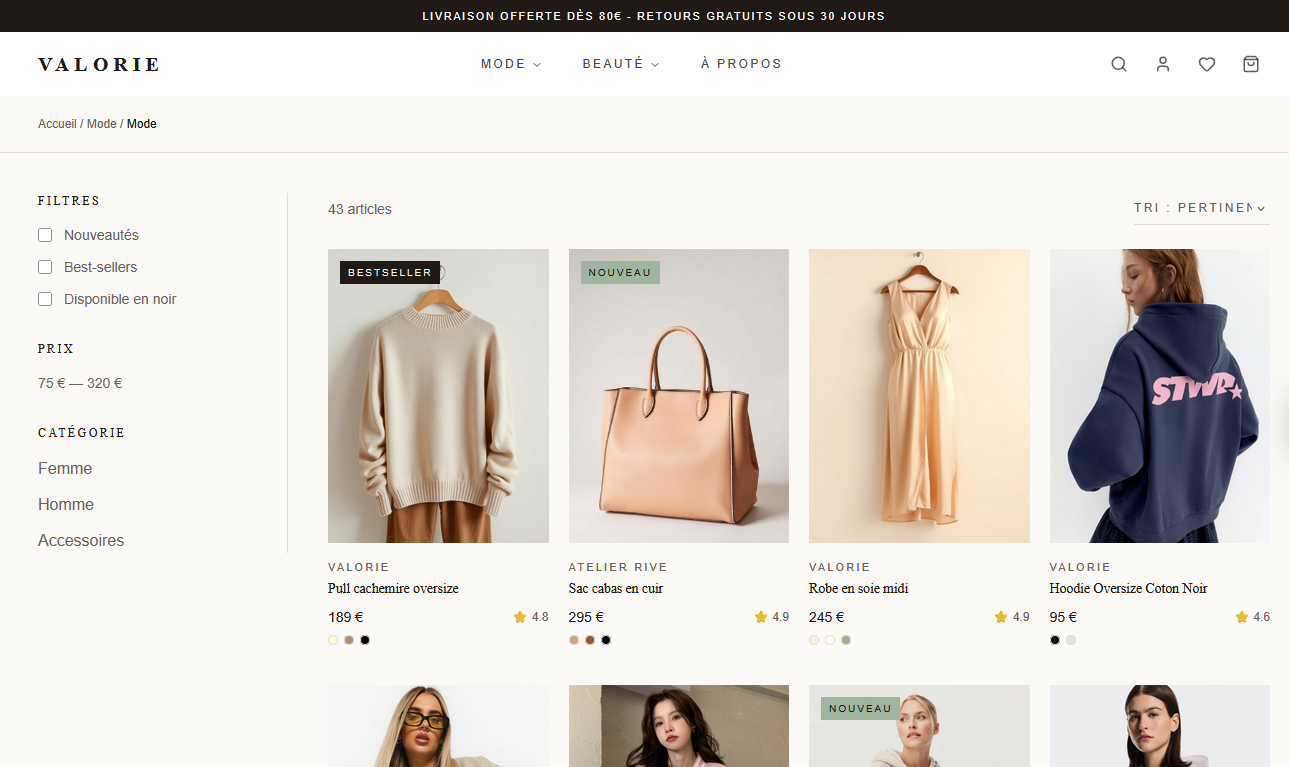Open the beige sweater product image

click(438, 396)
